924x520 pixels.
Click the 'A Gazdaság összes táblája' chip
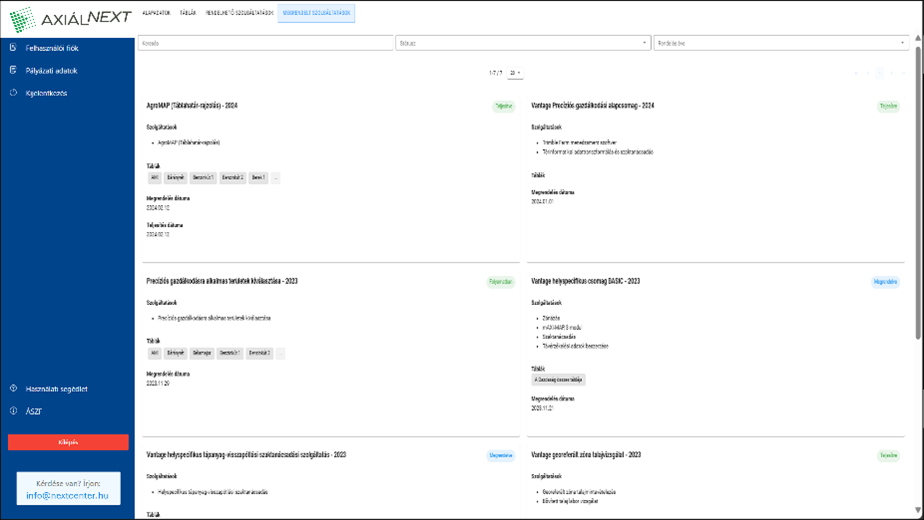(559, 380)
